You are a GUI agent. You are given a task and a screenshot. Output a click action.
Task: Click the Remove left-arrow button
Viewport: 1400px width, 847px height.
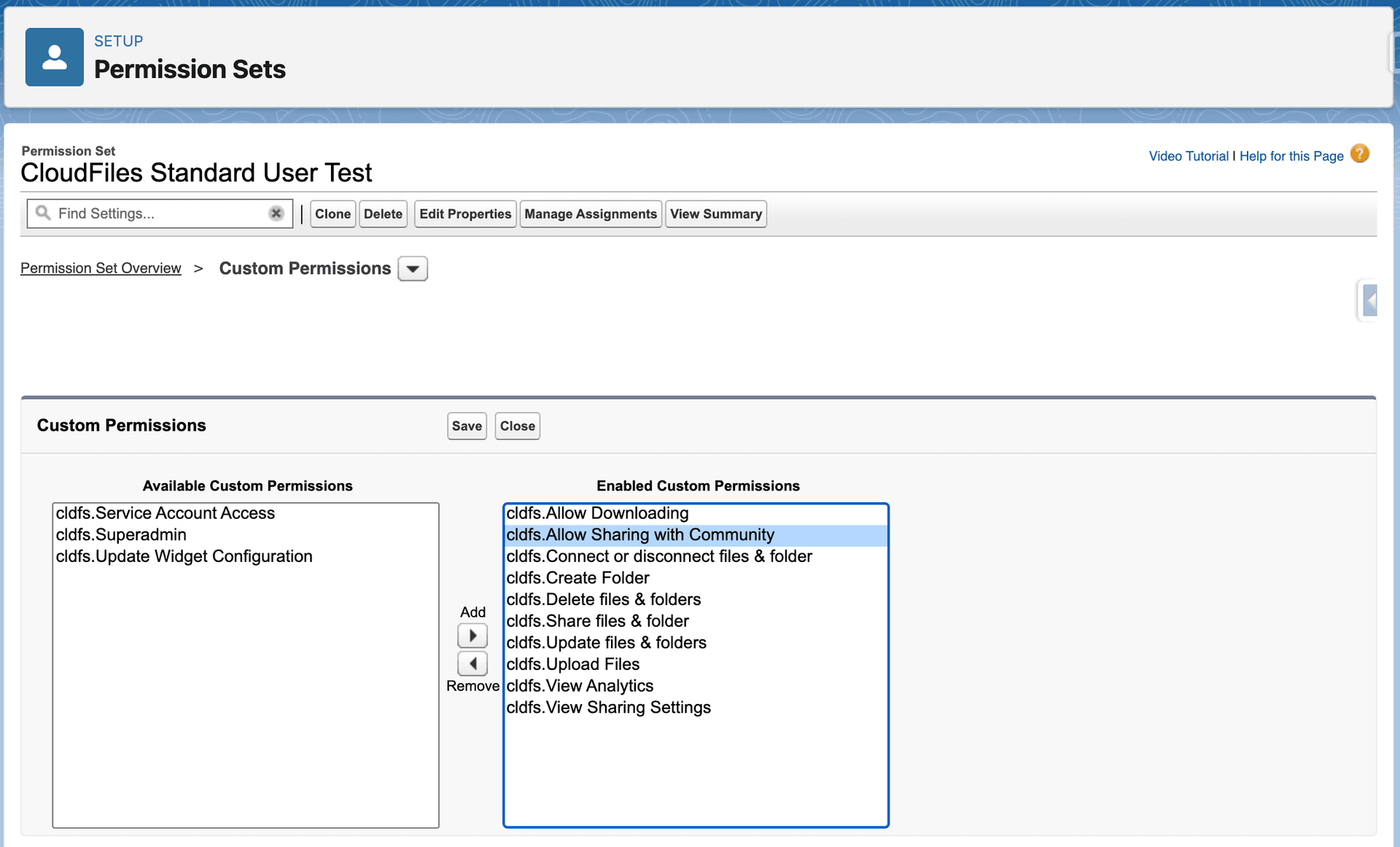point(472,663)
